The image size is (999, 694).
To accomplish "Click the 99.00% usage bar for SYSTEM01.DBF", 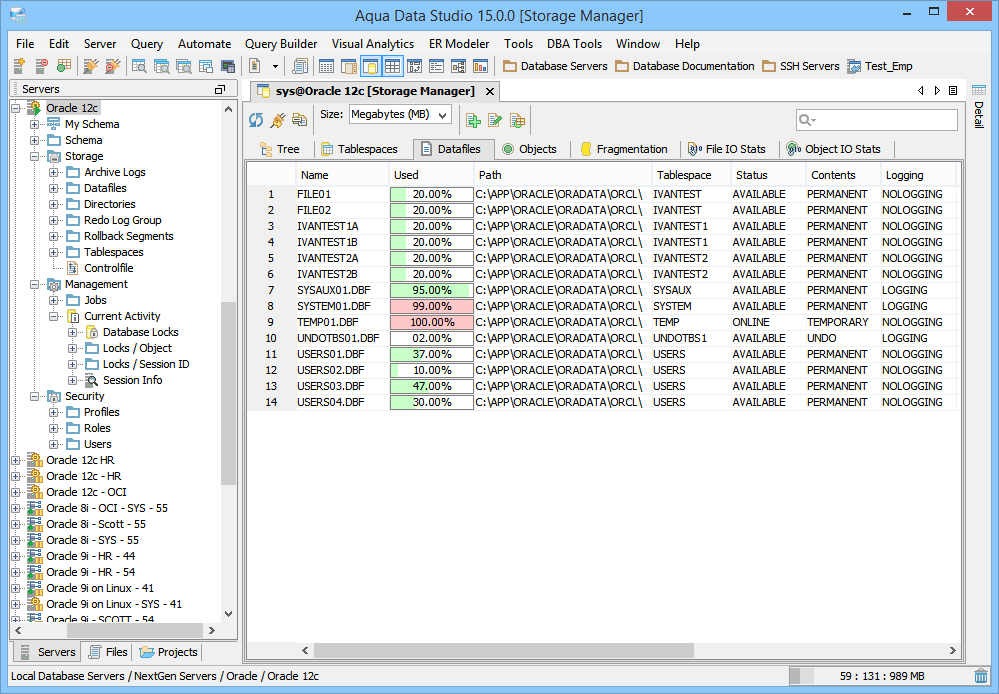I will [432, 307].
